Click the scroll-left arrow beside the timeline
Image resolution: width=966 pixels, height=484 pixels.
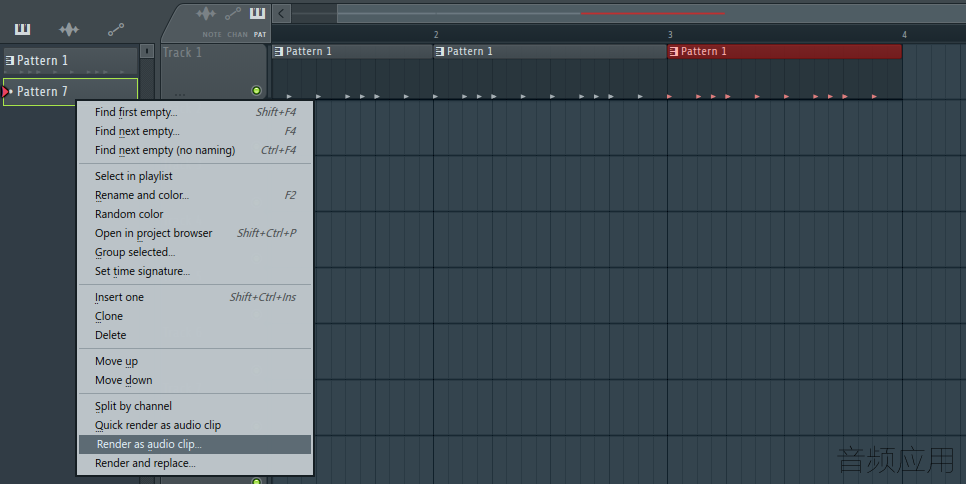click(x=282, y=13)
